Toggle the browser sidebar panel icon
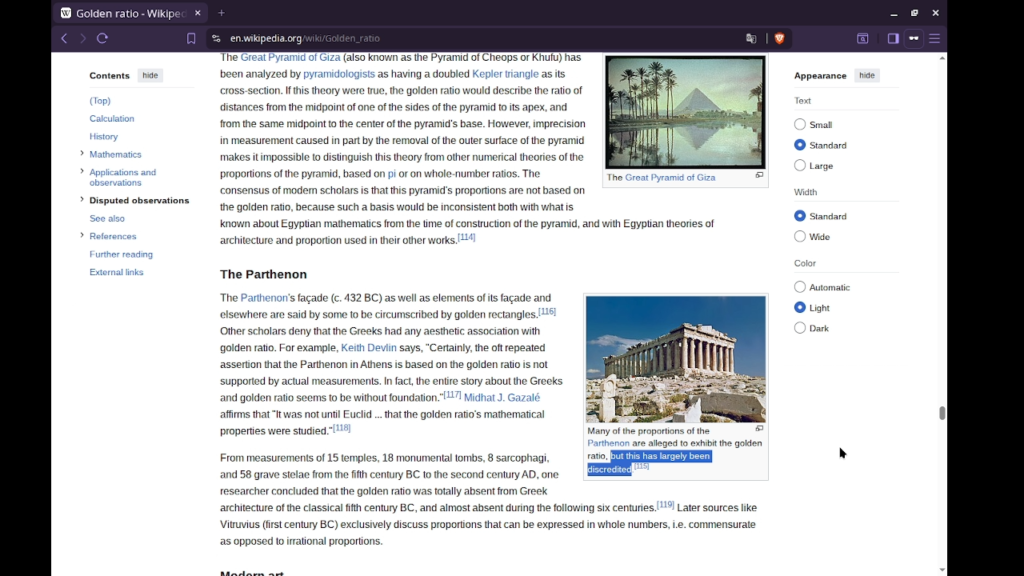 pyautogui.click(x=893, y=39)
